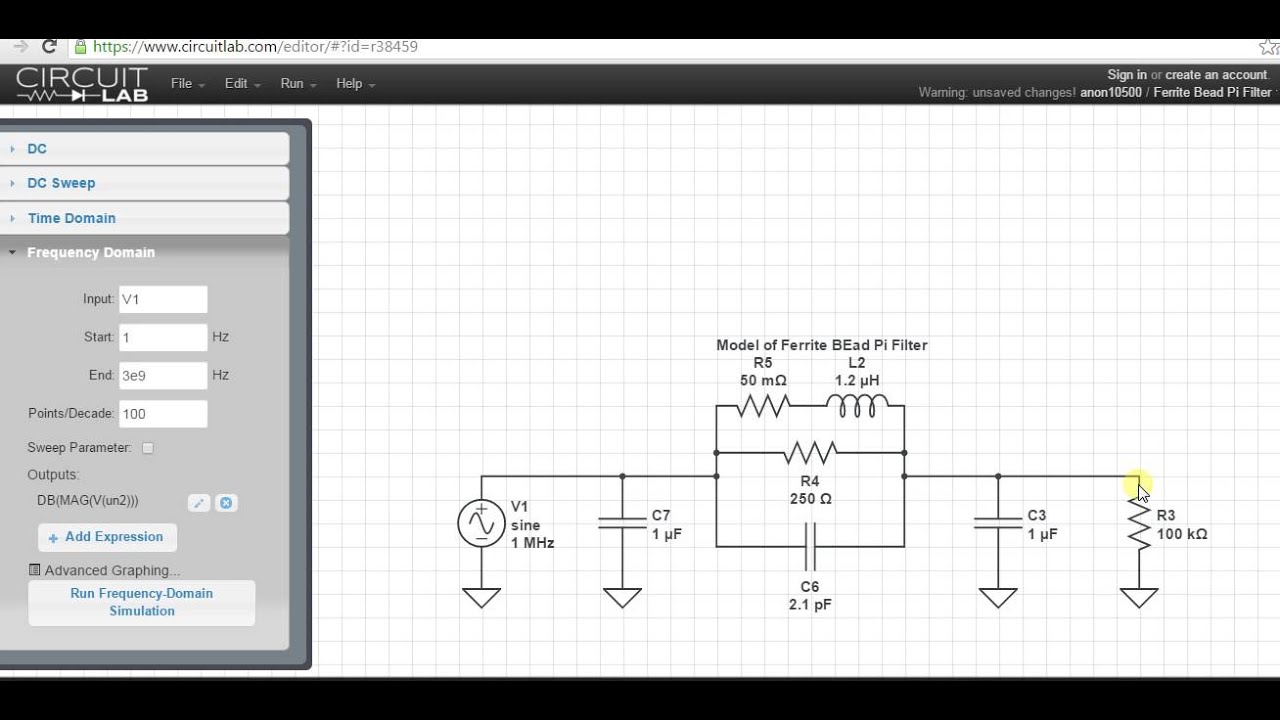This screenshot has height=720, width=1280.
Task: Open the Ferrite Bead Pi Filter title link
Action: pos(1212,92)
